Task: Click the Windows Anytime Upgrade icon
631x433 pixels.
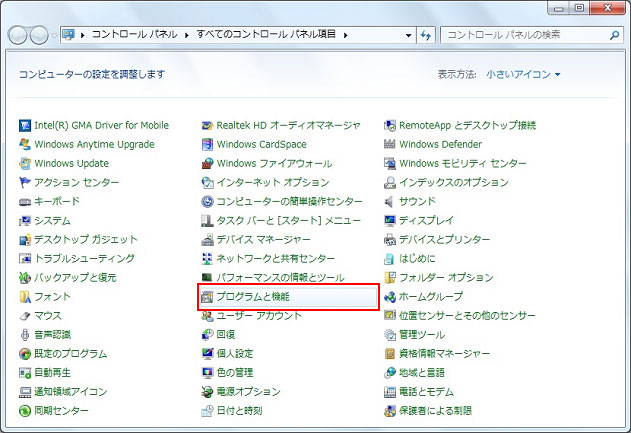Action: pyautogui.click(x=25, y=144)
